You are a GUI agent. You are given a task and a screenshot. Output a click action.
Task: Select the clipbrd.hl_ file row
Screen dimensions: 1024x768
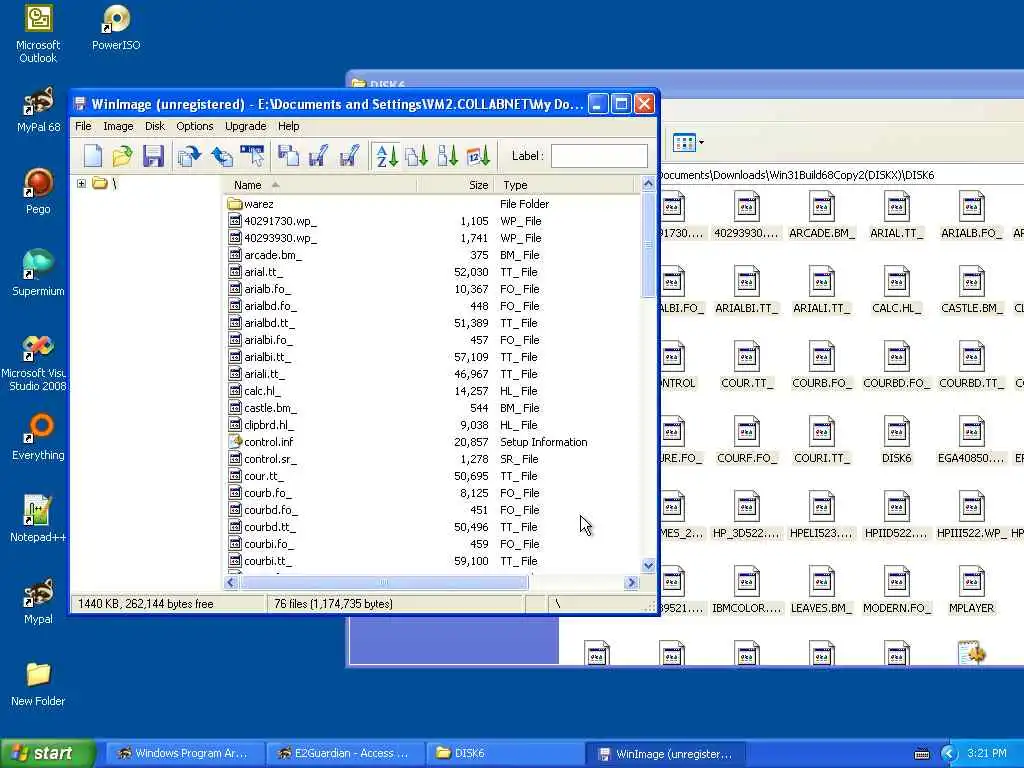click(x=431, y=424)
